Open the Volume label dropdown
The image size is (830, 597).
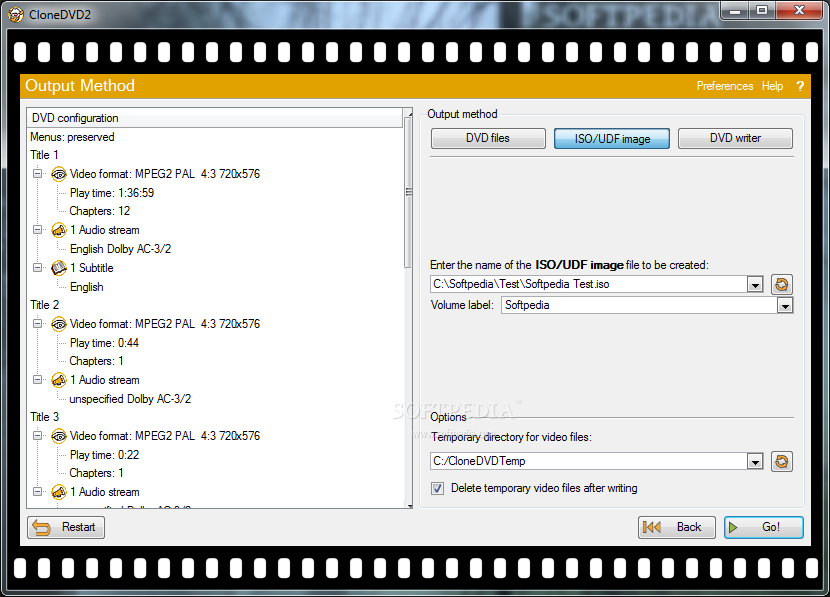(784, 305)
